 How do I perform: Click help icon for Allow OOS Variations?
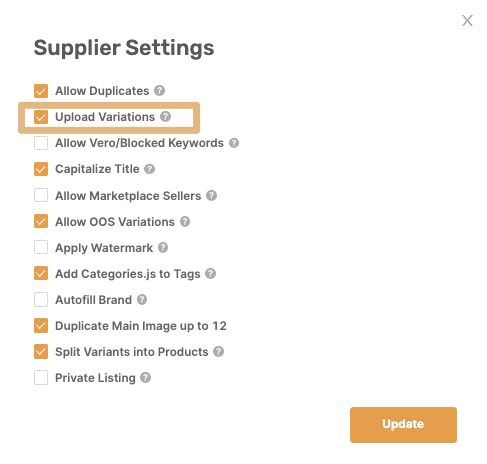tap(185, 221)
